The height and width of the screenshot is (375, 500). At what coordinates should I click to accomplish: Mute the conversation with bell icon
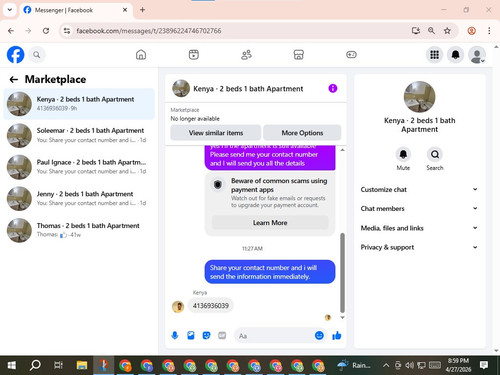point(403,154)
